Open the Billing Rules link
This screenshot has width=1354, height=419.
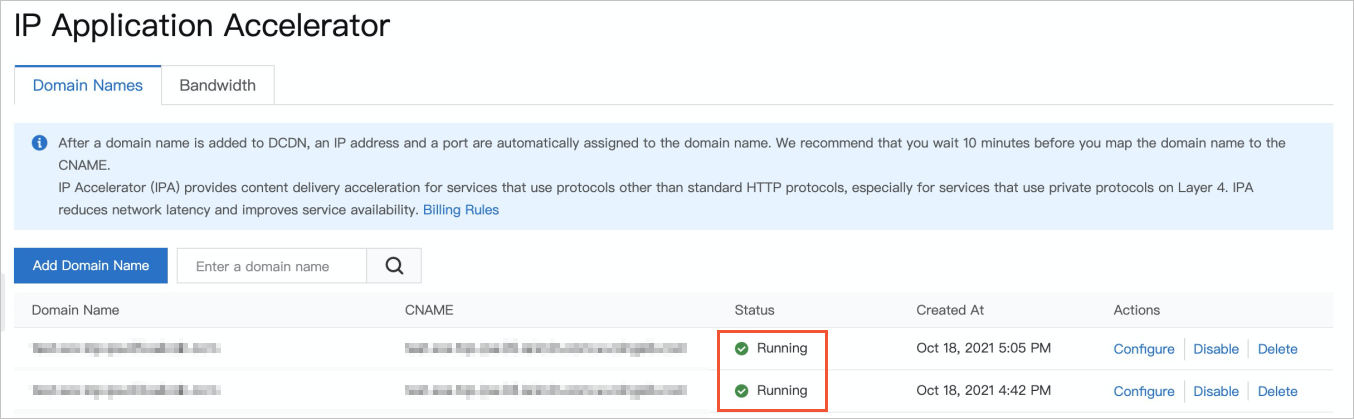[460, 210]
